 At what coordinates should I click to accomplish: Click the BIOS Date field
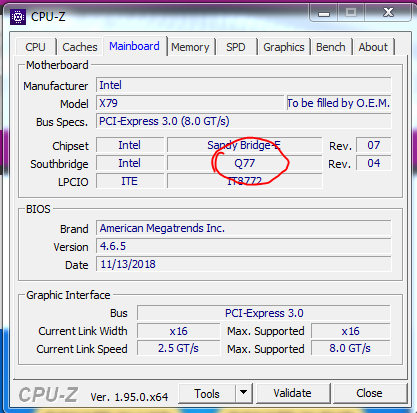point(244,264)
